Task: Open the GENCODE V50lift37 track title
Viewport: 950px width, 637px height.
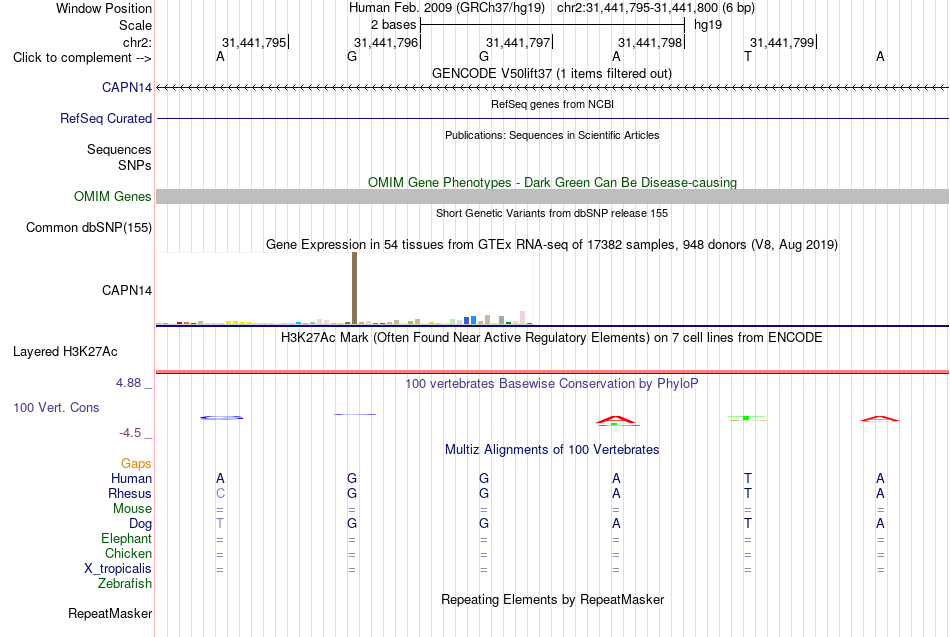Action: pyautogui.click(x=552, y=73)
